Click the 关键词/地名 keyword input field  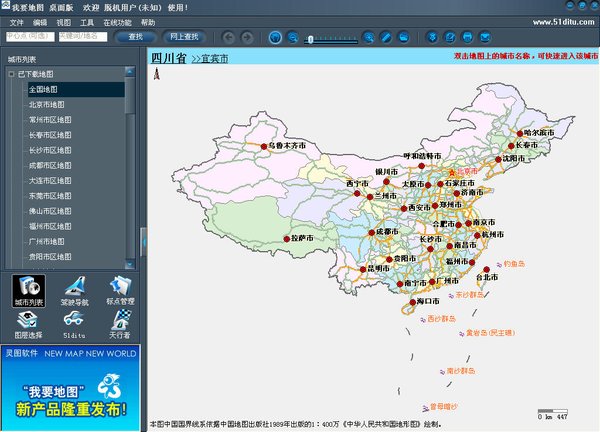83,37
